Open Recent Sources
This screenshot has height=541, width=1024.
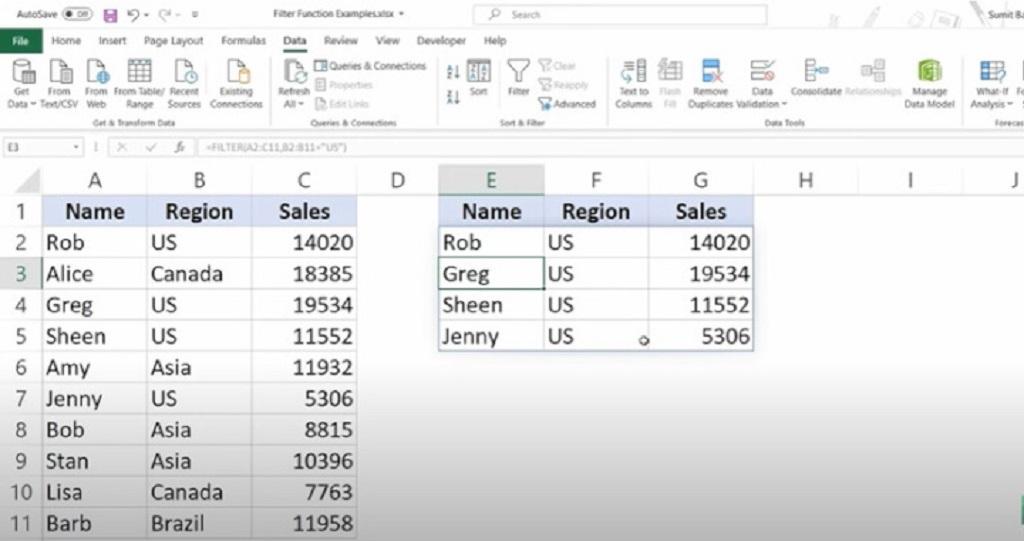[184, 84]
